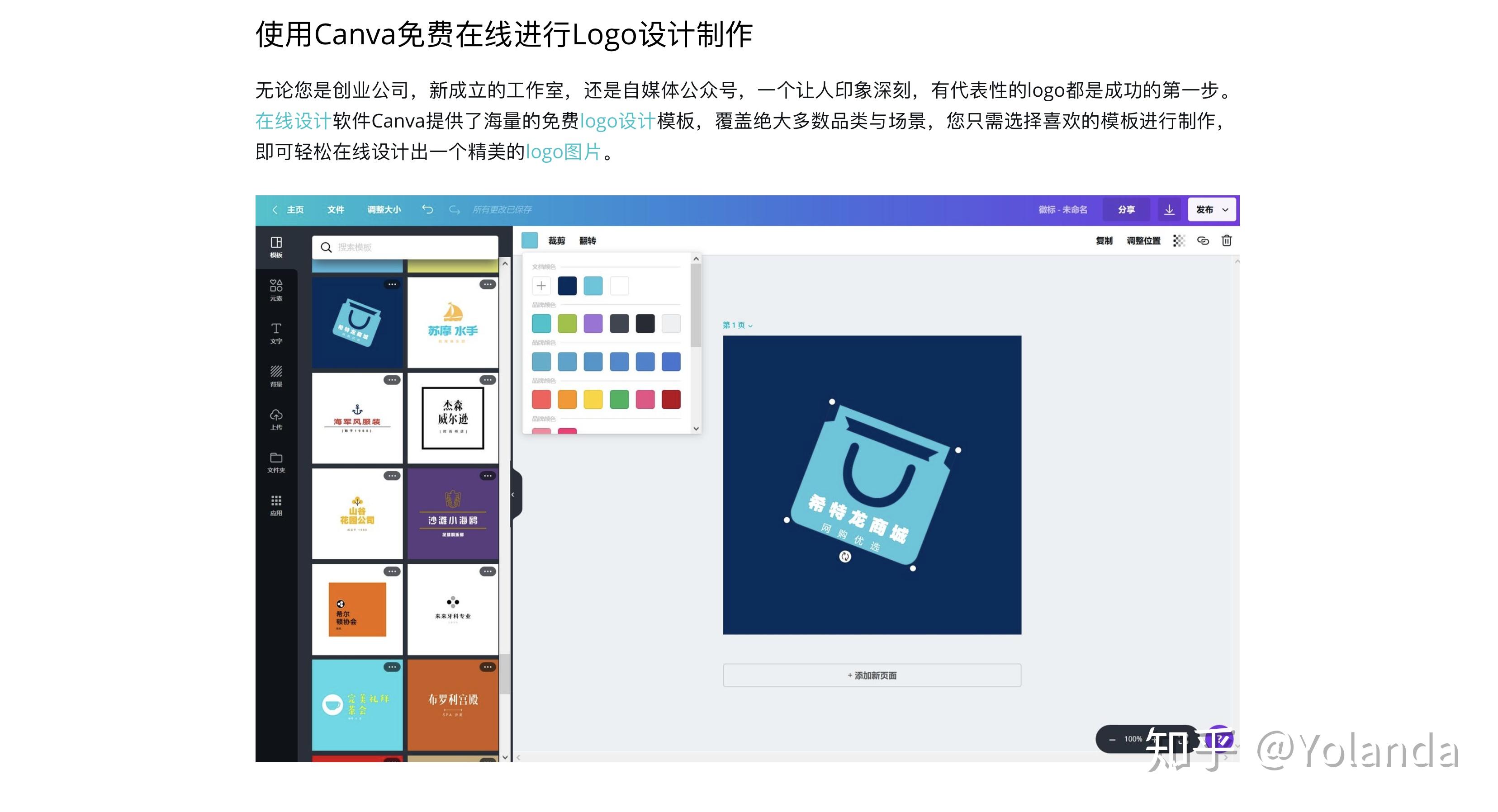Open options on 沙滩小海鸥 template
This screenshot has height=812, width=1498.
coord(487,476)
